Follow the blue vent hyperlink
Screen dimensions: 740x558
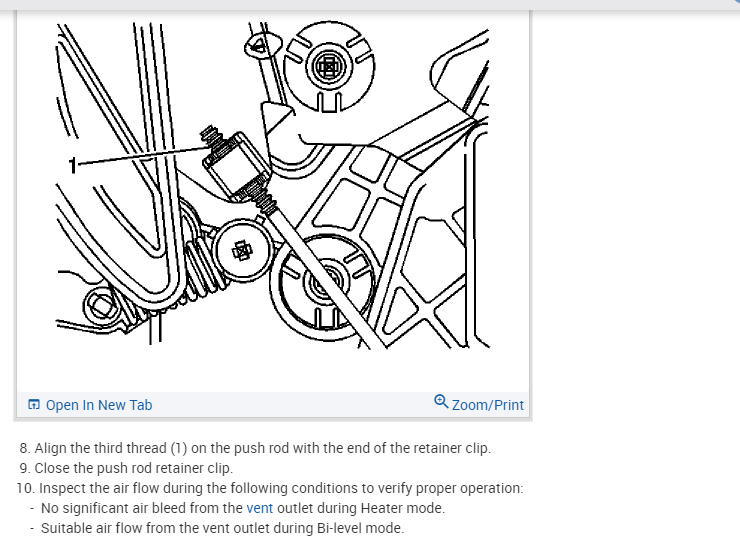pos(259,508)
